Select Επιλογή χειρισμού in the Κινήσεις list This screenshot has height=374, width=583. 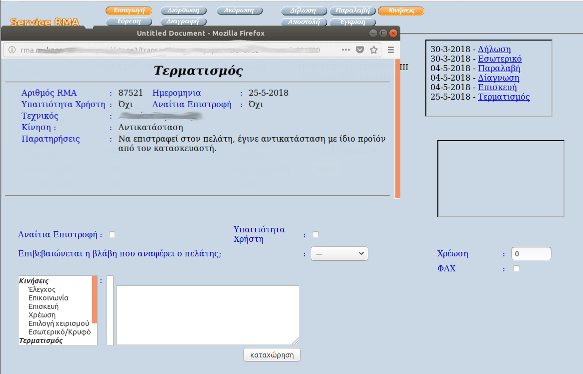[x=59, y=323]
